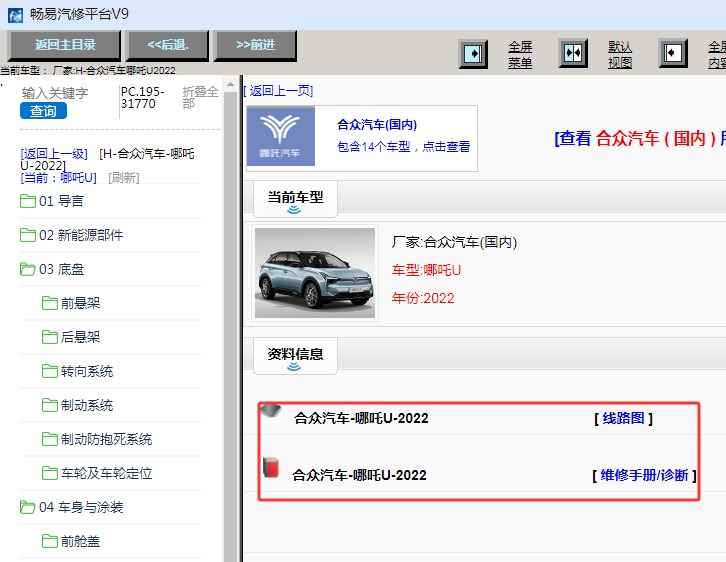Click folder icon beside 前舱盖
The height and width of the screenshot is (562, 726).
(50, 541)
